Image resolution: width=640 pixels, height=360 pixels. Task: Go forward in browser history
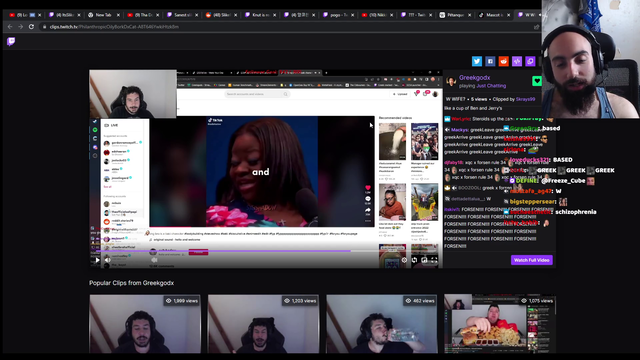pos(20,27)
